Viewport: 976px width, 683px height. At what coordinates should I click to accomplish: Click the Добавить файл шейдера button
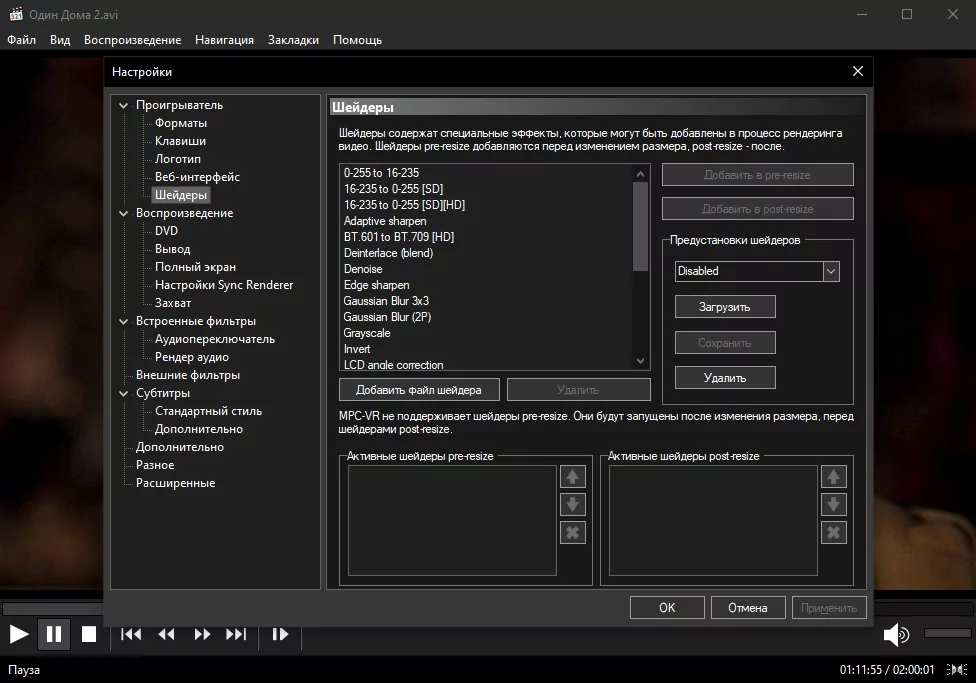(x=419, y=389)
